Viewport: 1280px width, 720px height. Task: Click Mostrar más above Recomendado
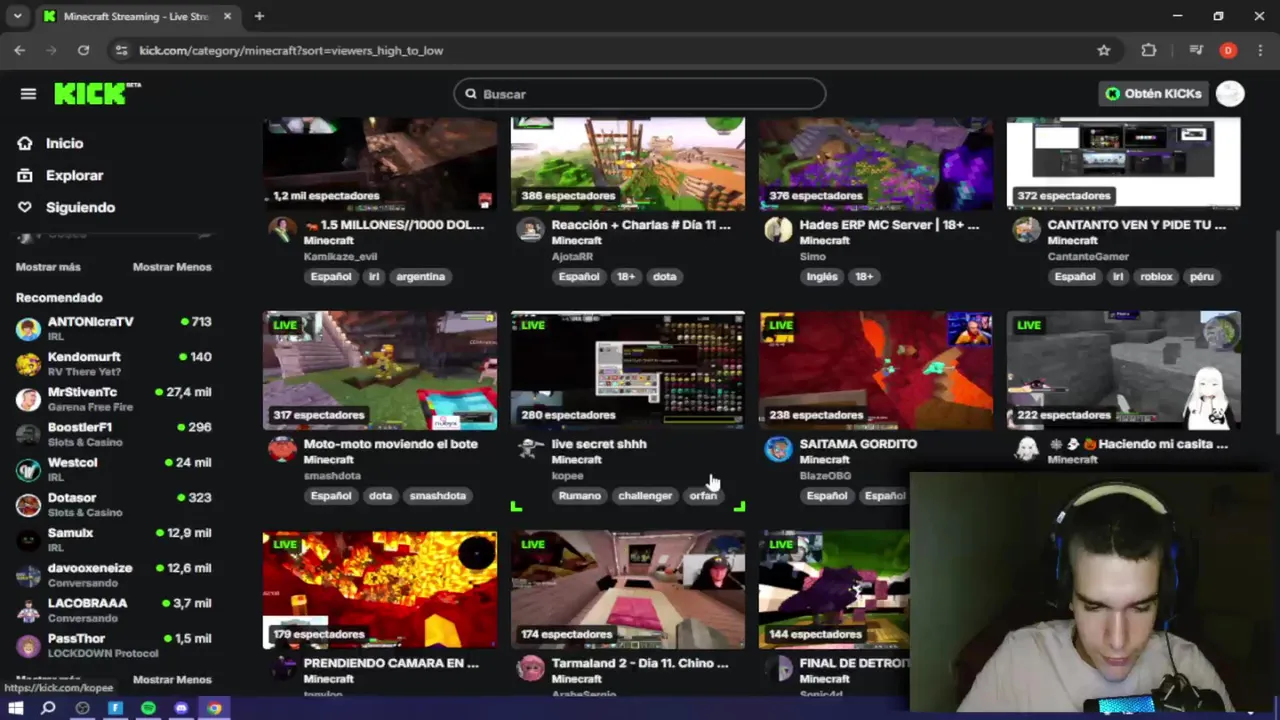pyautogui.click(x=48, y=267)
